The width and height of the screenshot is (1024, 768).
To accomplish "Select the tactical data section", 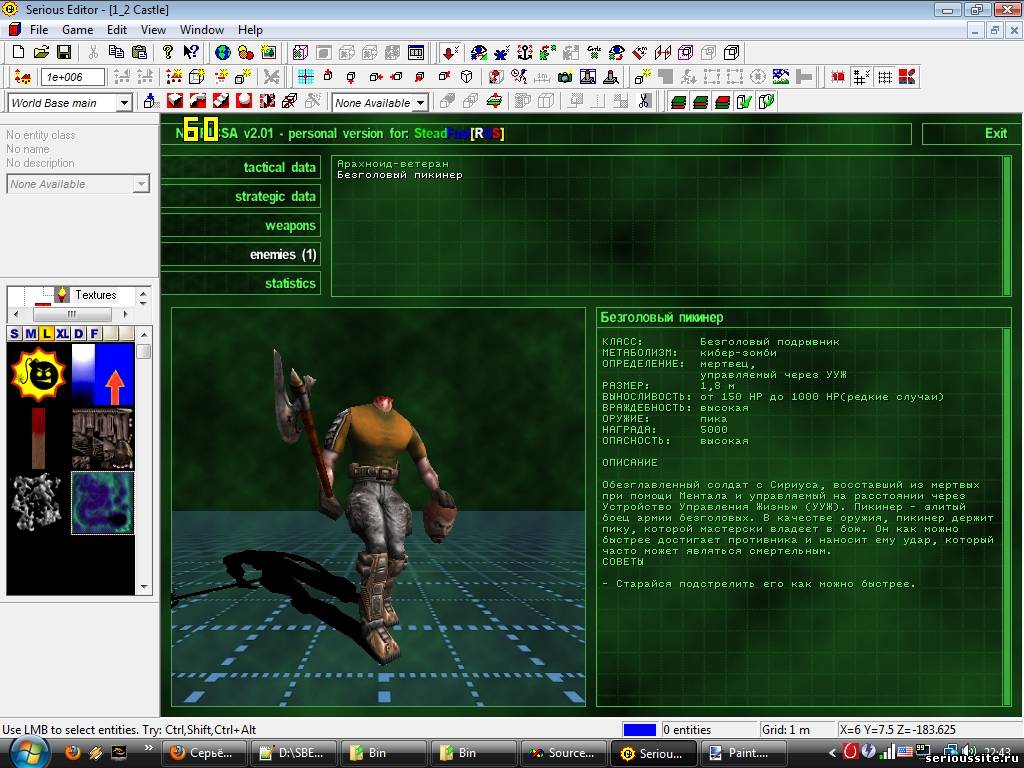I will point(241,167).
